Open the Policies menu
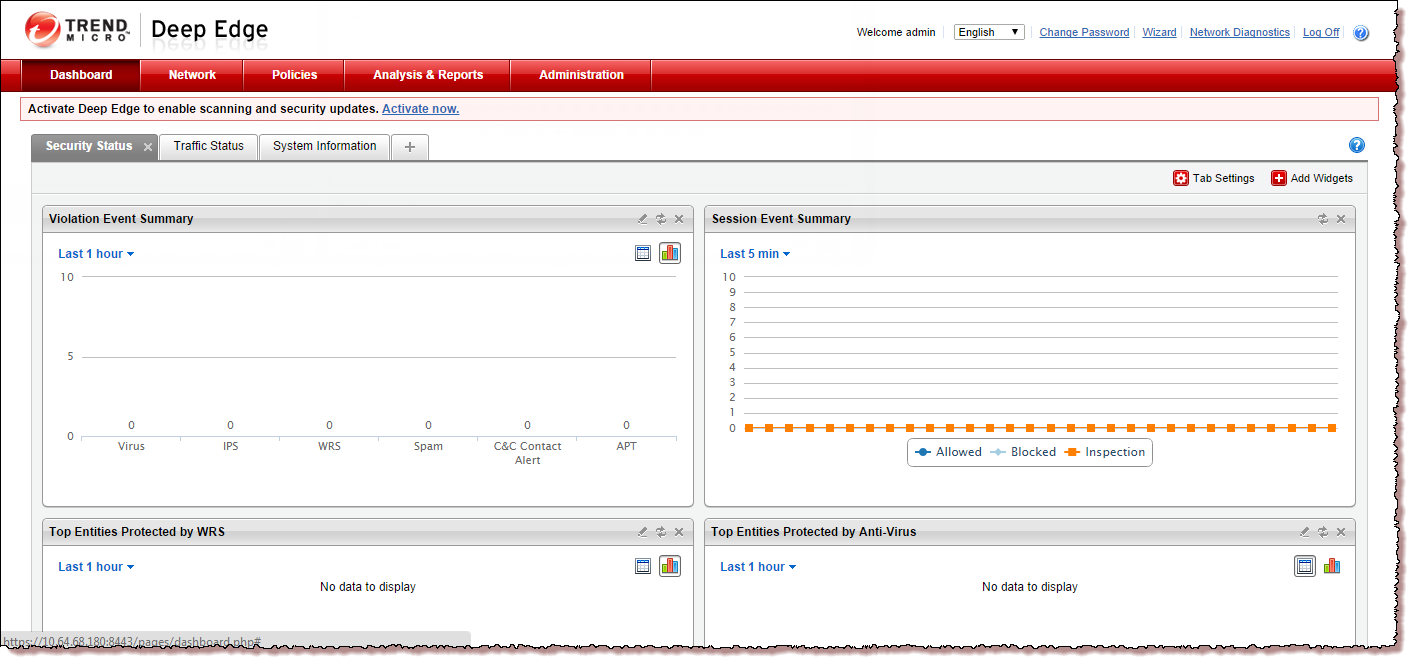 pyautogui.click(x=294, y=75)
